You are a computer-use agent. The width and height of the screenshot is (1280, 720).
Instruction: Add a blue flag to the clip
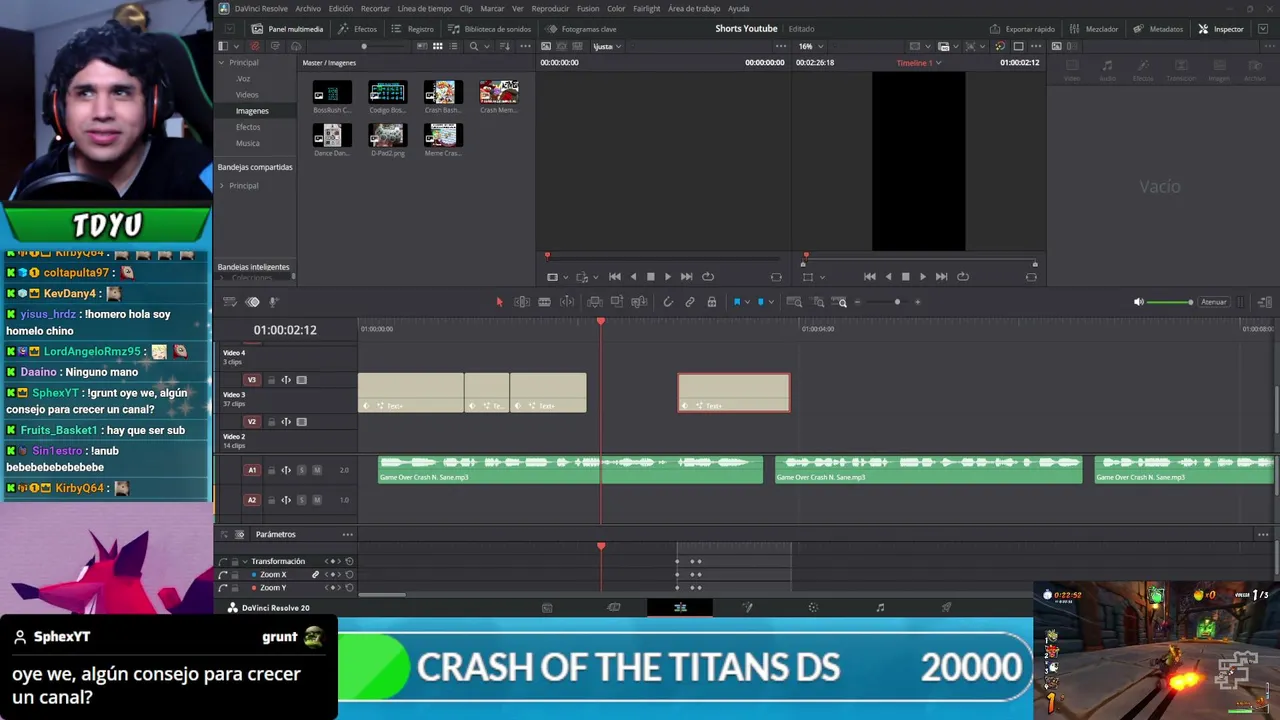[737, 302]
